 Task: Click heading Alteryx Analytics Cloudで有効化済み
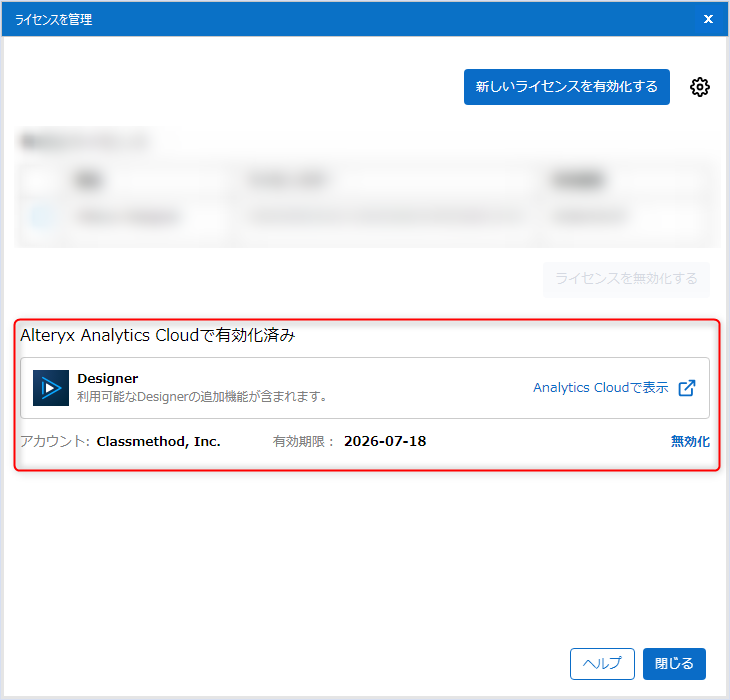(158, 335)
